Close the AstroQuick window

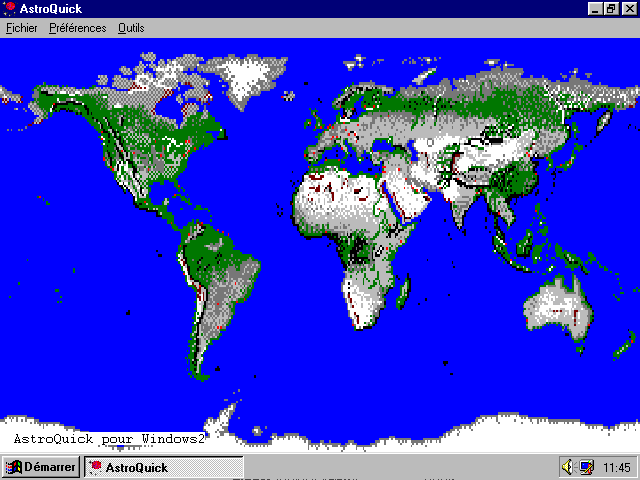pos(627,8)
